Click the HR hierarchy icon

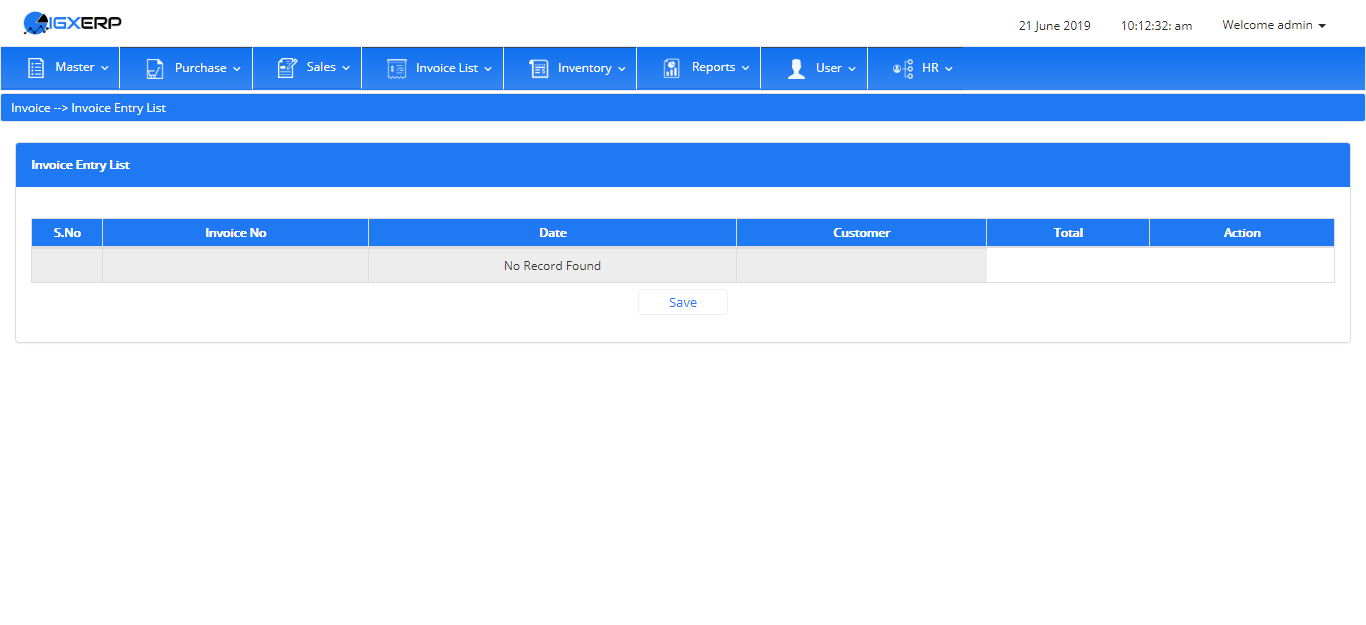pyautogui.click(x=903, y=69)
